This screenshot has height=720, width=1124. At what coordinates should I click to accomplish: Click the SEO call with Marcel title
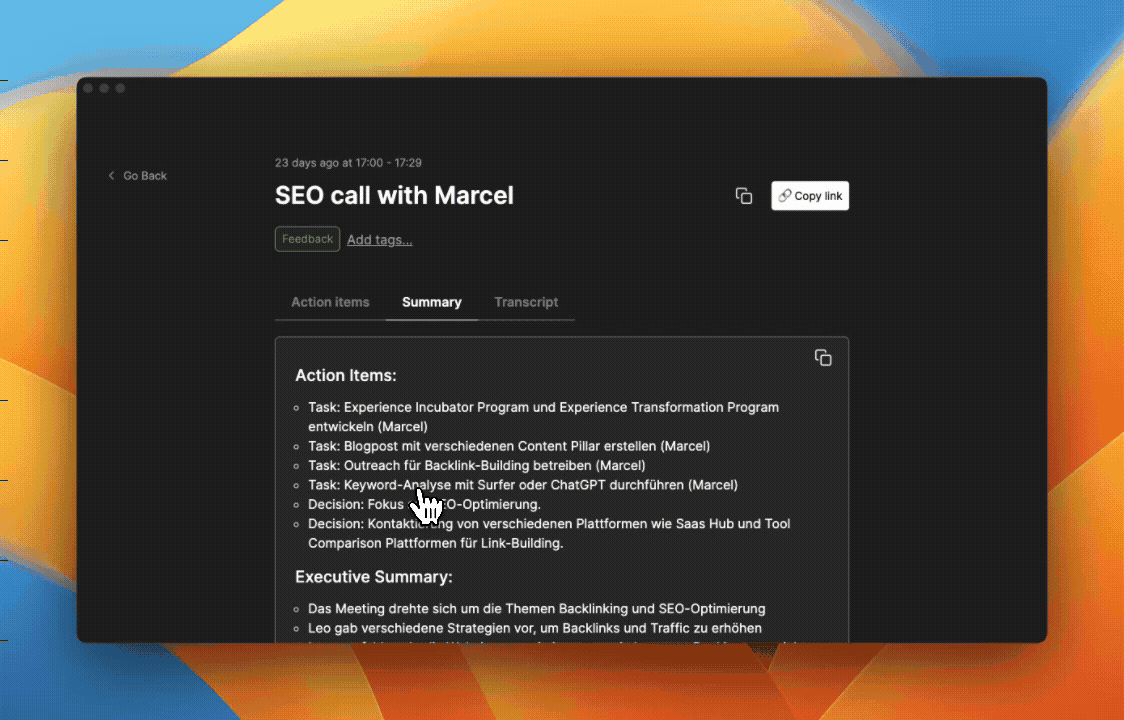[394, 195]
